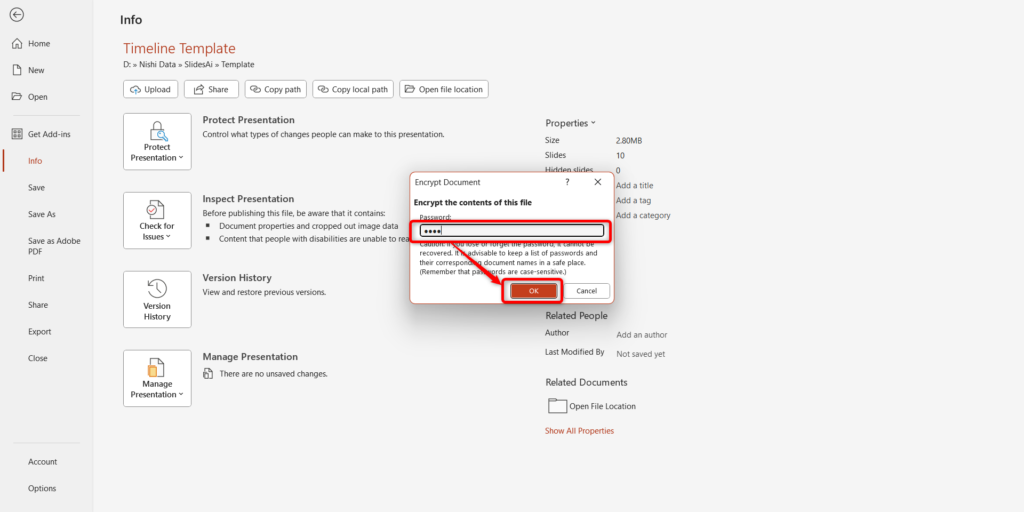Click the back arrow icon
The width and height of the screenshot is (1024, 512).
point(17,15)
